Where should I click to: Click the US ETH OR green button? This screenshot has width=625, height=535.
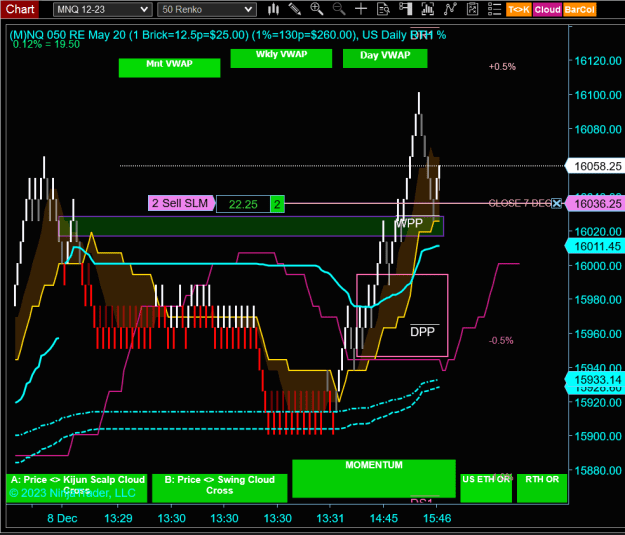[x=486, y=488]
